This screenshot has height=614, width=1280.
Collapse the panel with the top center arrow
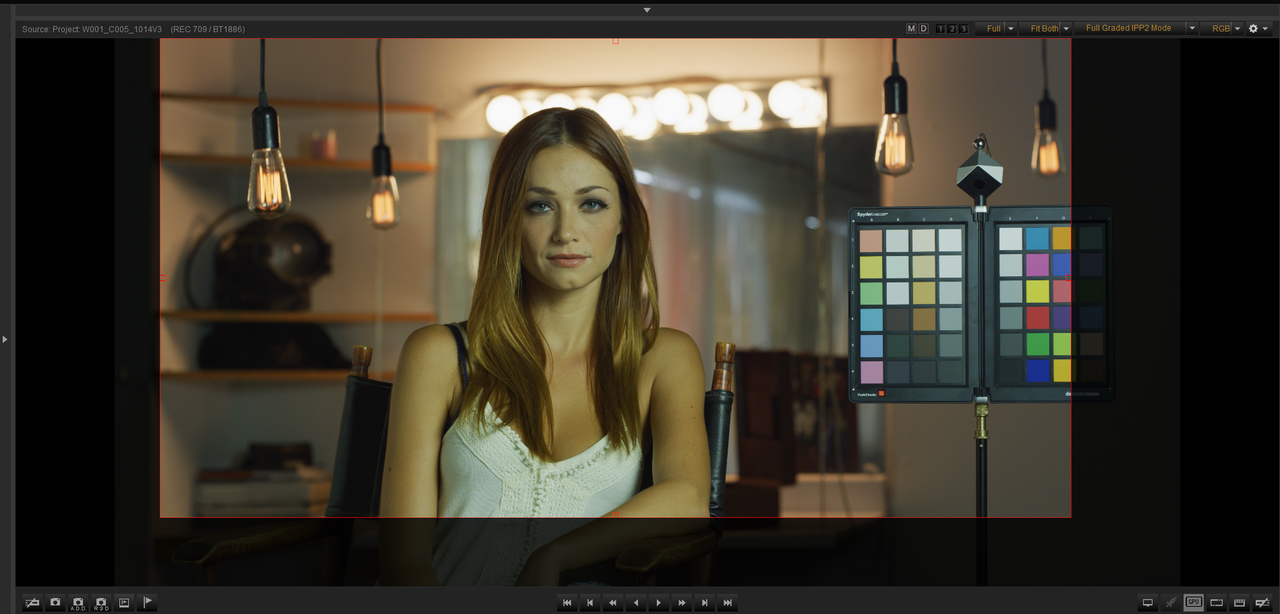[647, 10]
